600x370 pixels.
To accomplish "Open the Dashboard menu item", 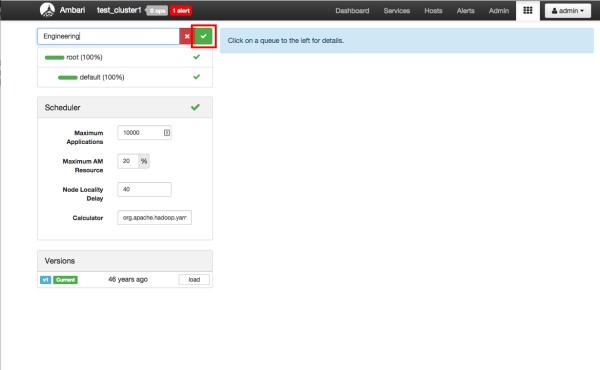I will (352, 11).
